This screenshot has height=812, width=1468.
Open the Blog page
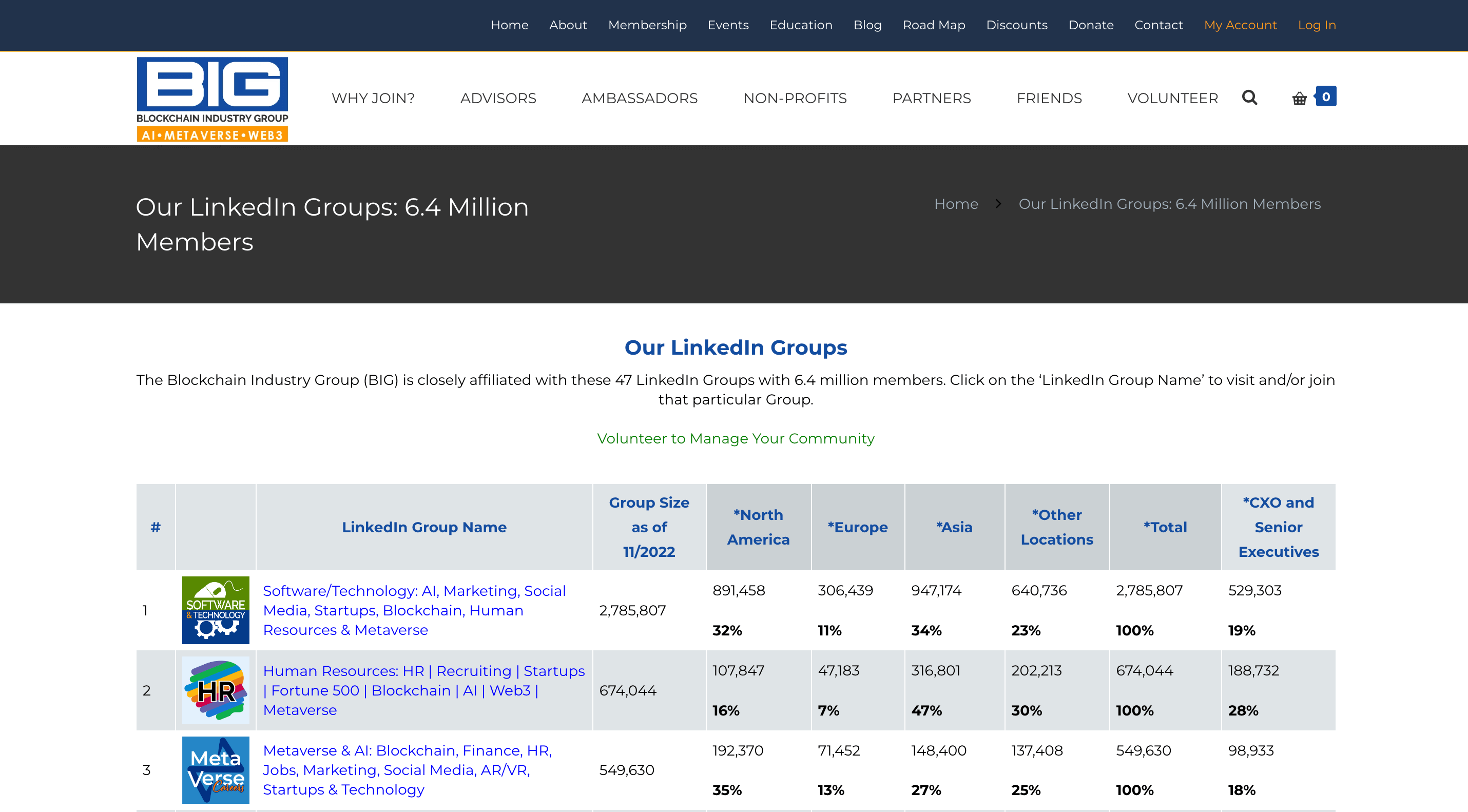point(867,25)
